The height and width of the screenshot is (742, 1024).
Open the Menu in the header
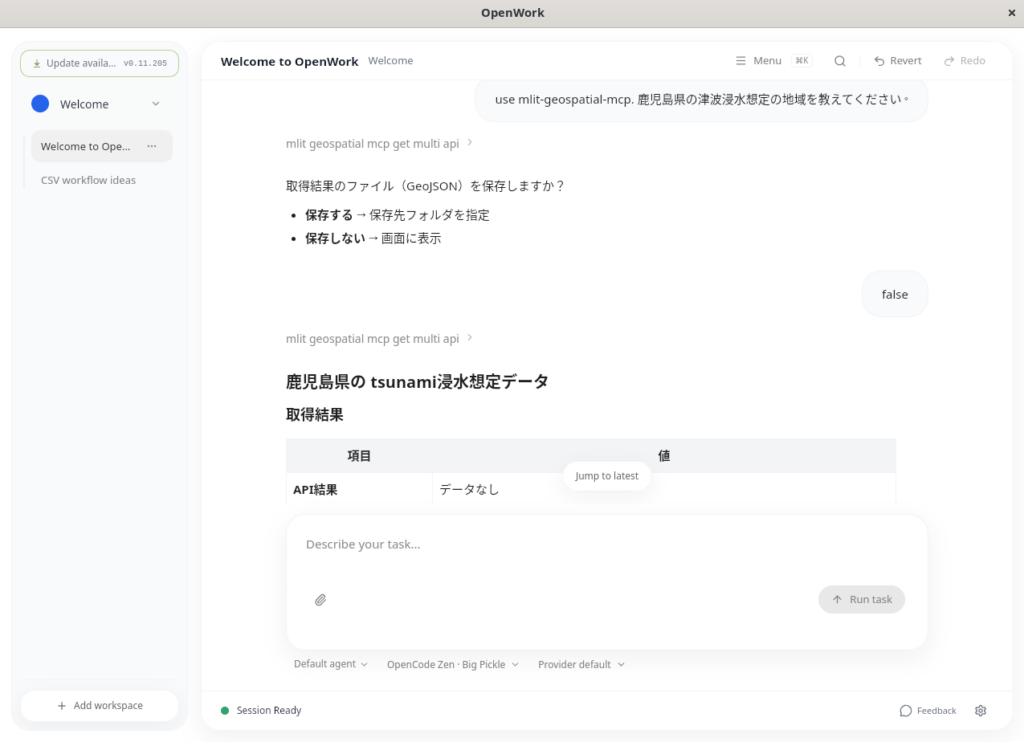point(758,61)
